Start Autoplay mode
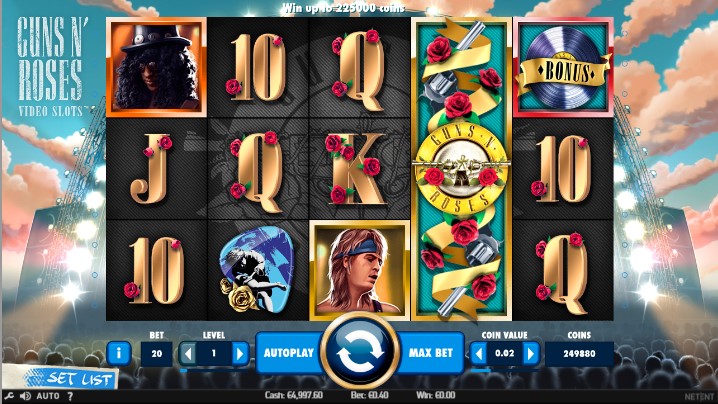 click(x=289, y=353)
